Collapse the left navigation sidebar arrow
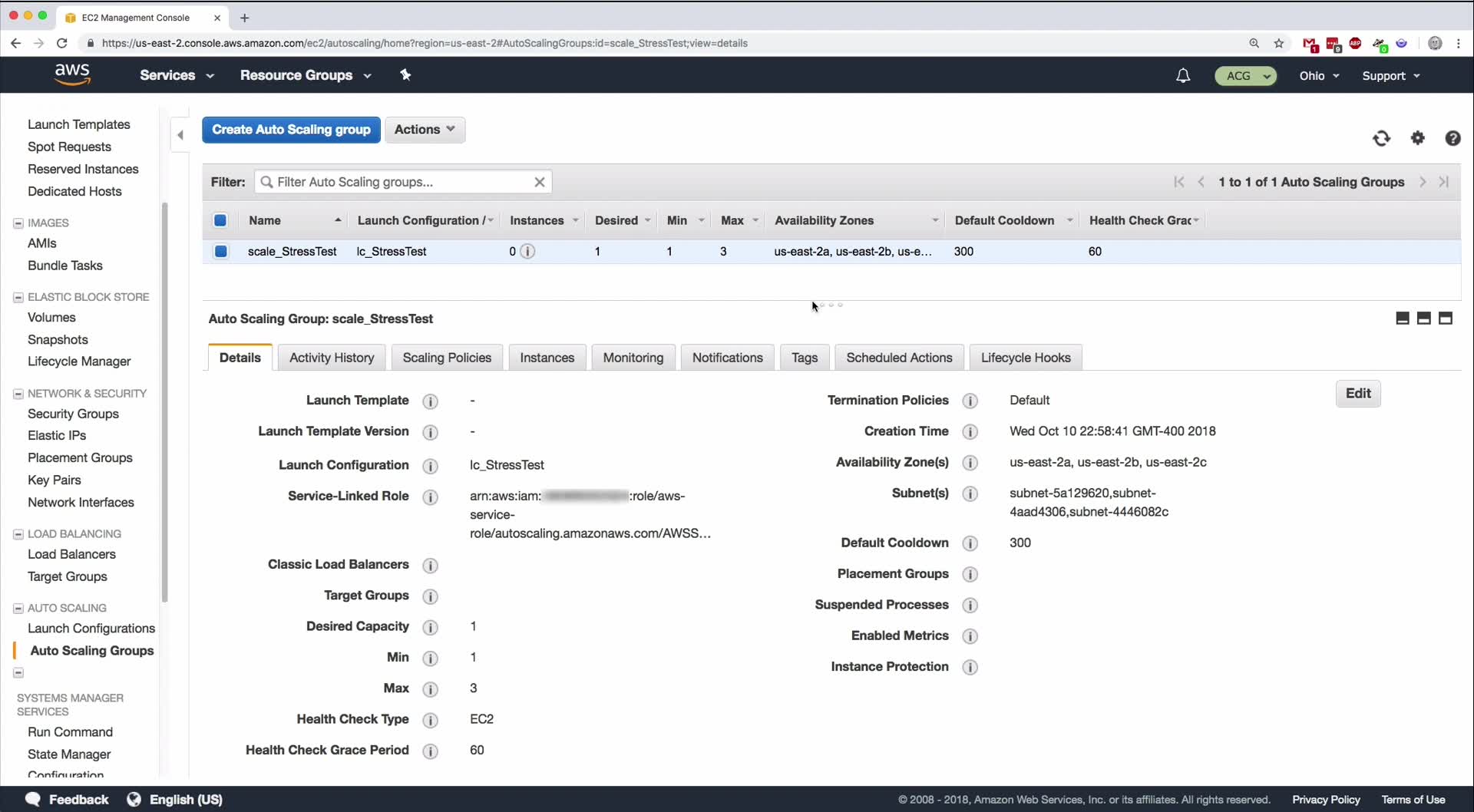The image size is (1474, 812). (180, 135)
